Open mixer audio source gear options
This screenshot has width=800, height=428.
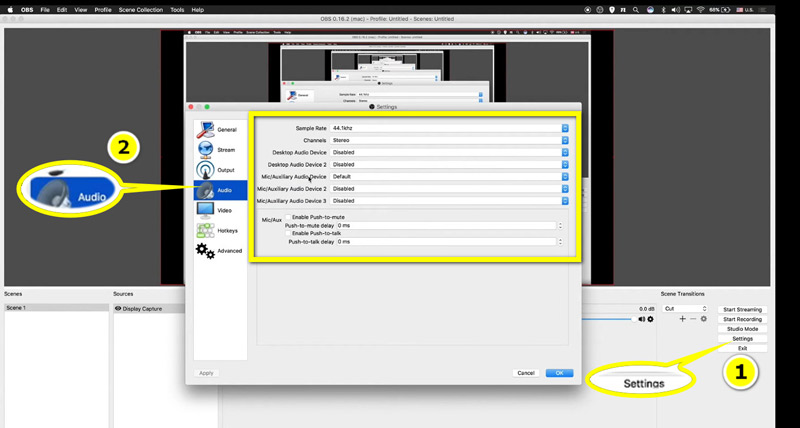point(650,319)
